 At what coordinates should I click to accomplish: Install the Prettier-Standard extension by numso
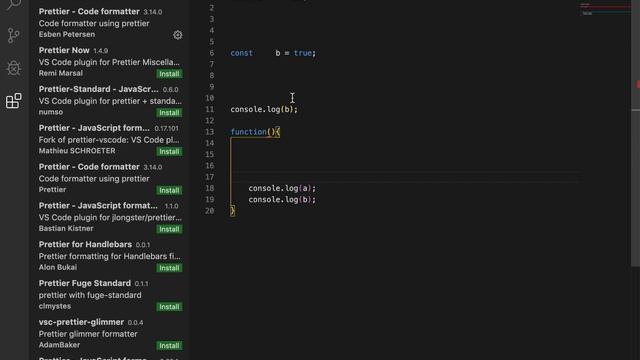point(169,113)
